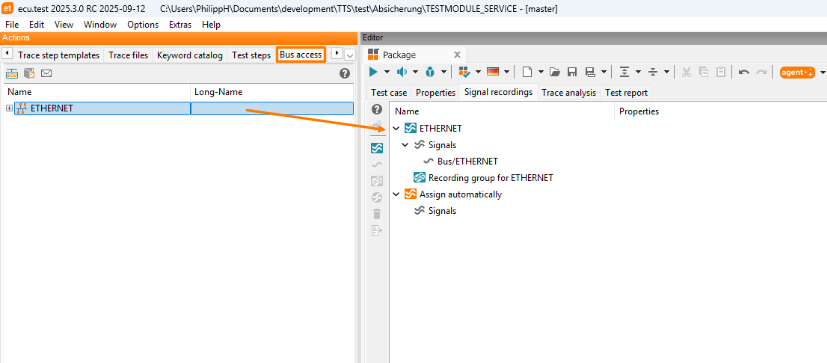Click the speaker icon in Editor toolbar
Screen dimensions: 827x363
[x=402, y=72]
